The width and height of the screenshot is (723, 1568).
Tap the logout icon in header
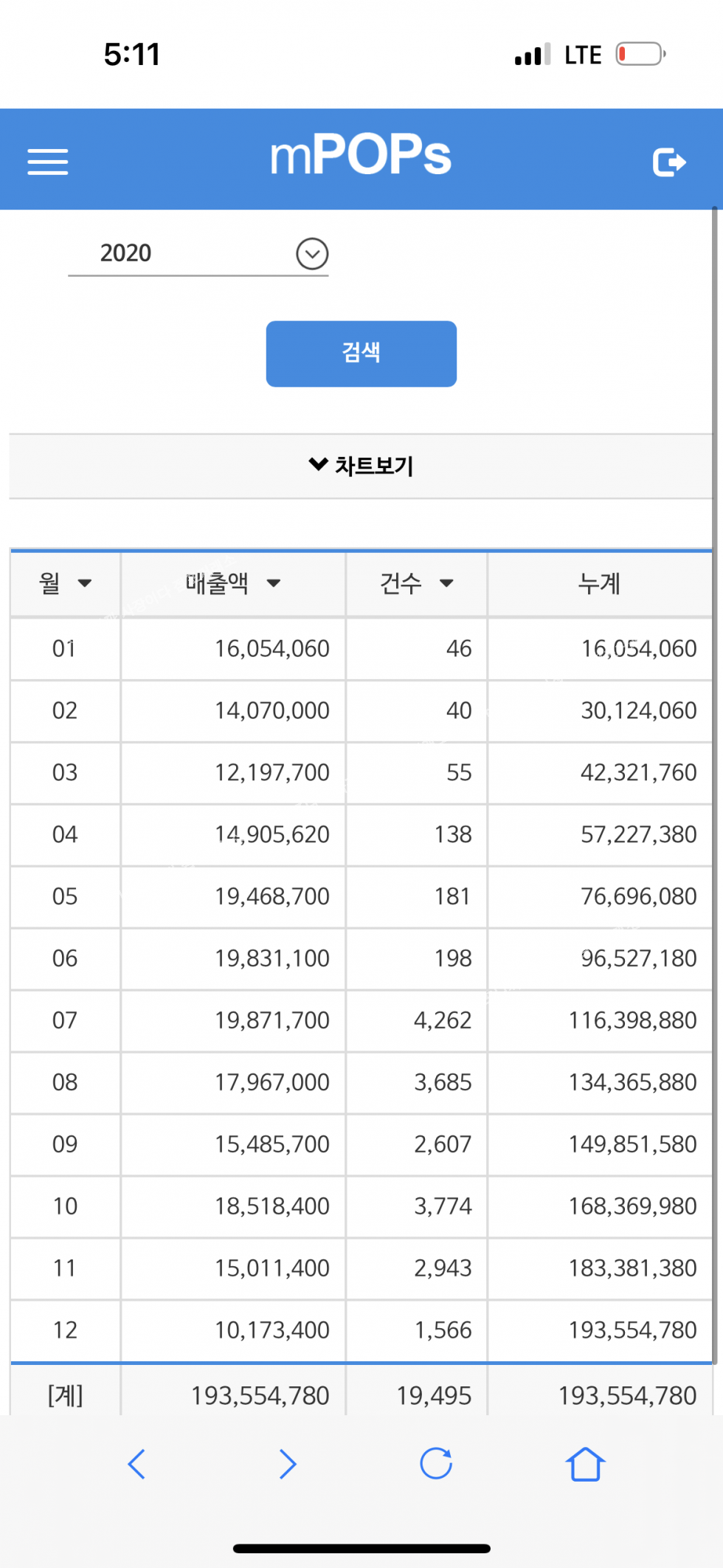pos(669,162)
